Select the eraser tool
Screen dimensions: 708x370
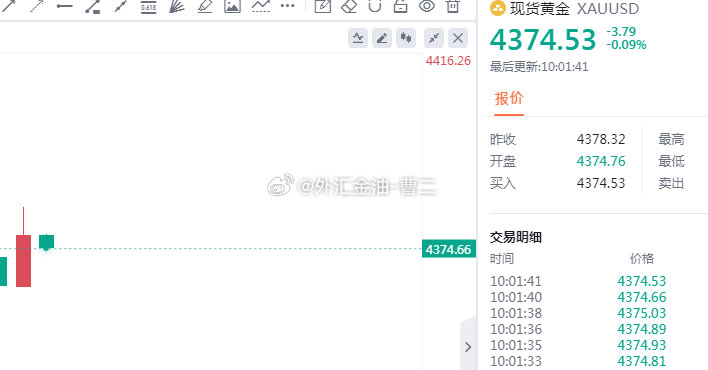[349, 6]
